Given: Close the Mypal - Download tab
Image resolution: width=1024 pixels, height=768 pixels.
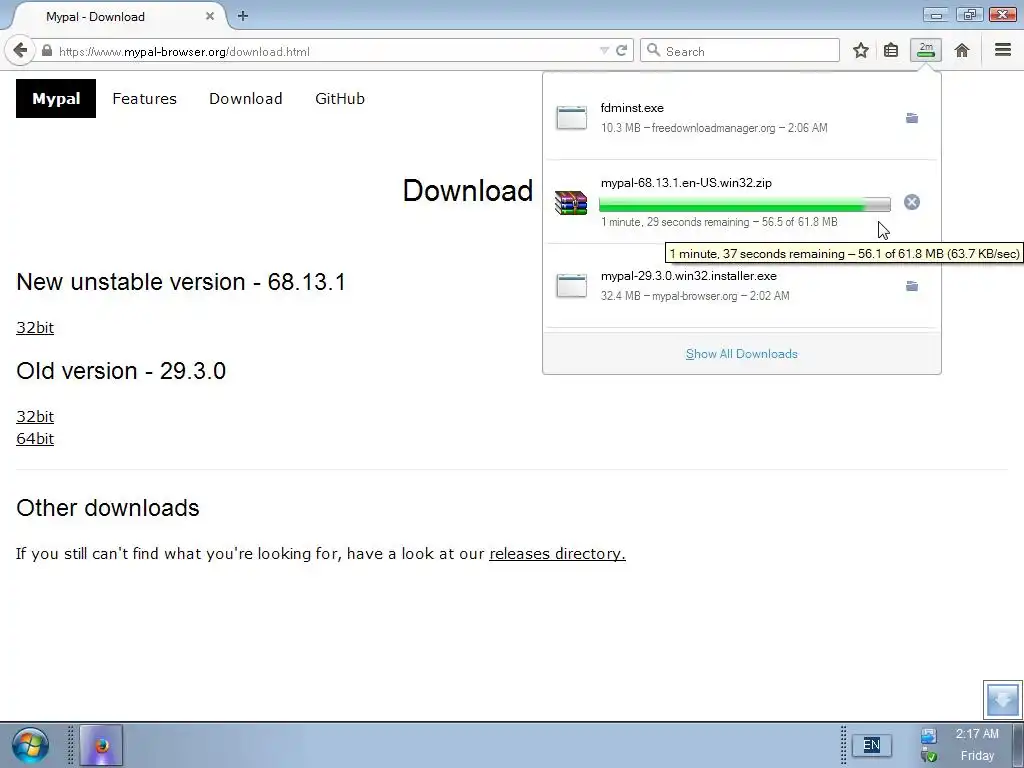Looking at the screenshot, I should click(210, 16).
